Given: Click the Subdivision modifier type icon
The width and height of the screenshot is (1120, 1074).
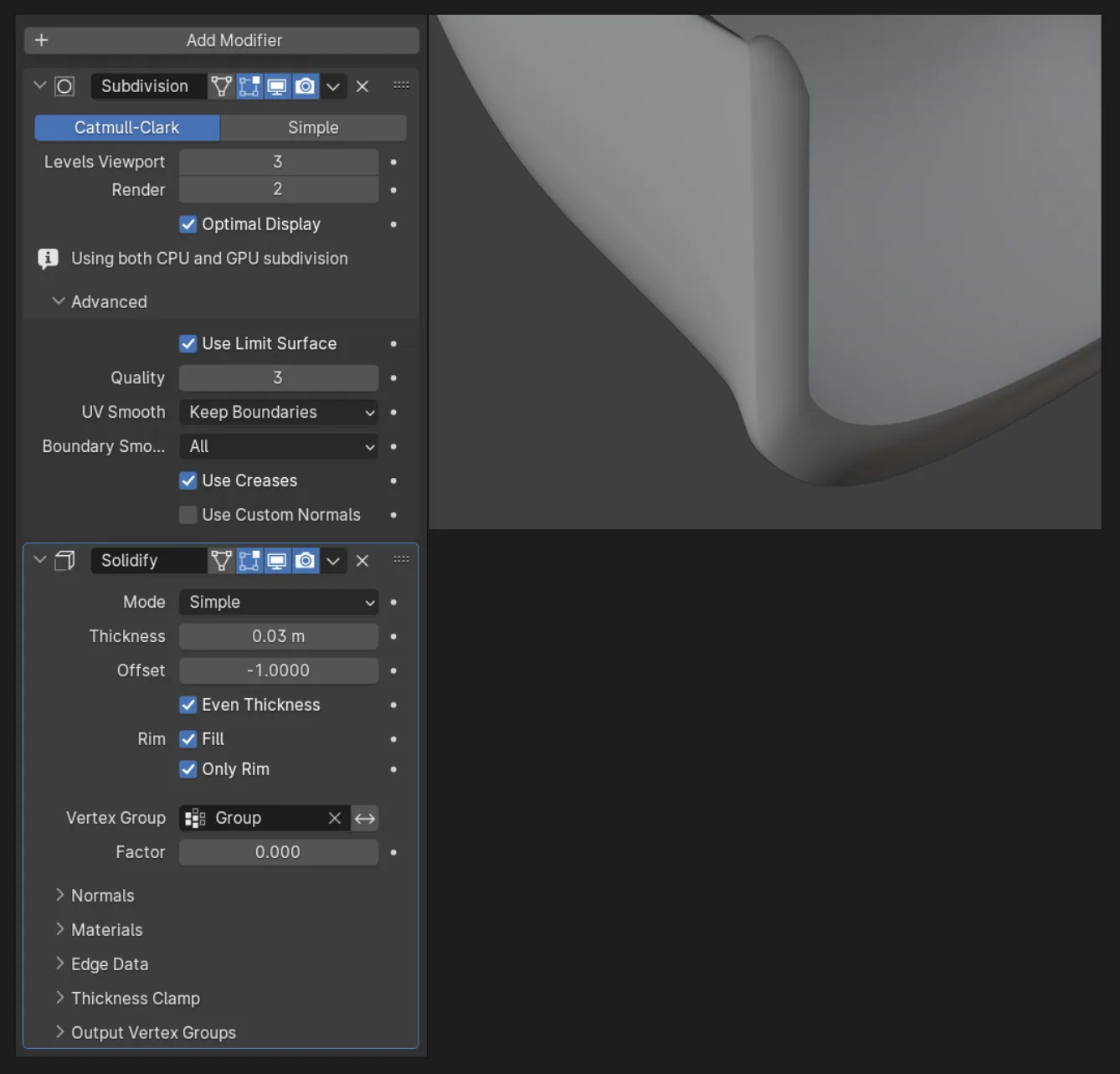Looking at the screenshot, I should 64,86.
